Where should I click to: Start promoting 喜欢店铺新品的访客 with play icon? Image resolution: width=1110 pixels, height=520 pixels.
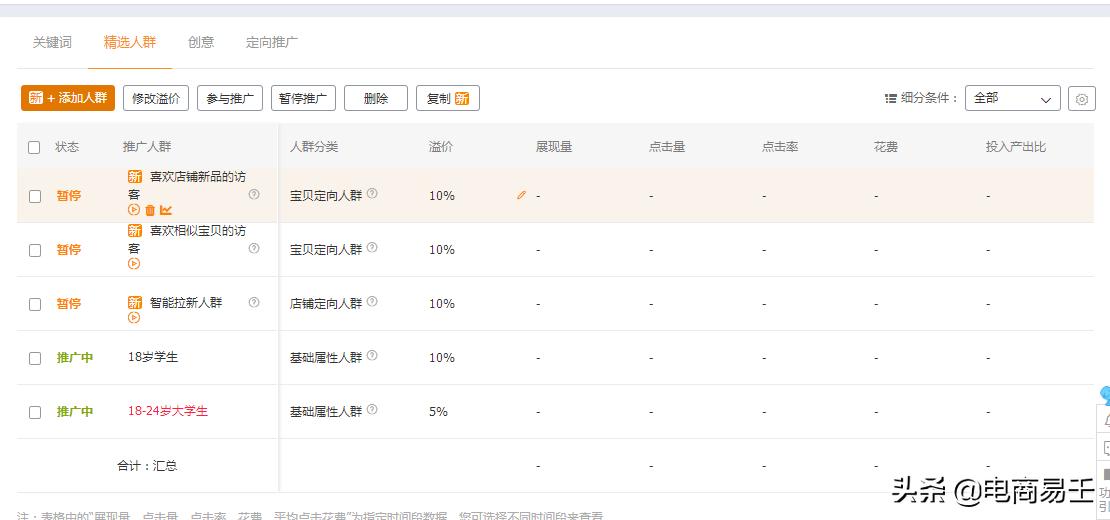tap(134, 210)
